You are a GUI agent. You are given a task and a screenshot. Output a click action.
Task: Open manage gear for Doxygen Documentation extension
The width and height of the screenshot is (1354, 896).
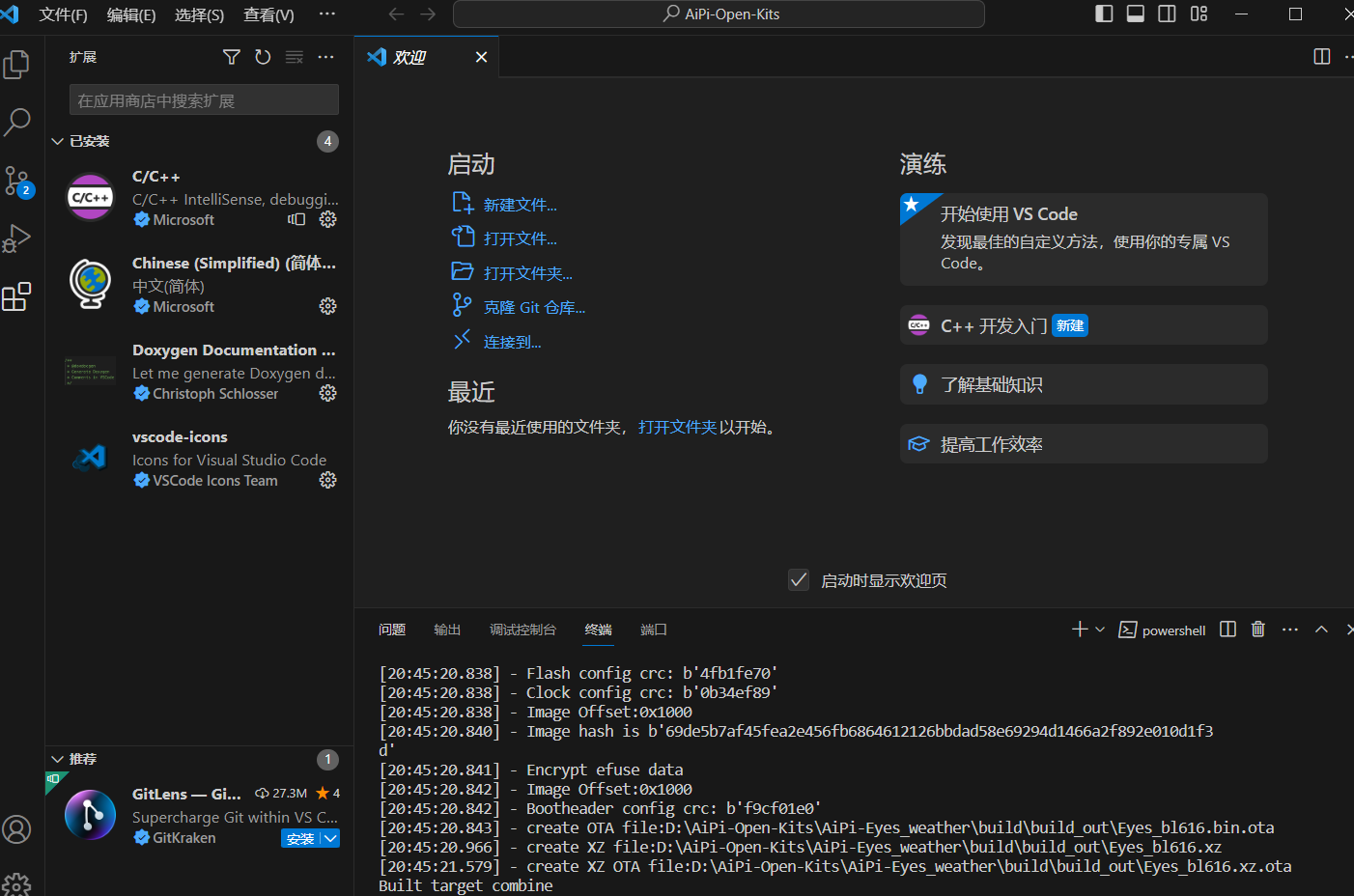point(328,393)
